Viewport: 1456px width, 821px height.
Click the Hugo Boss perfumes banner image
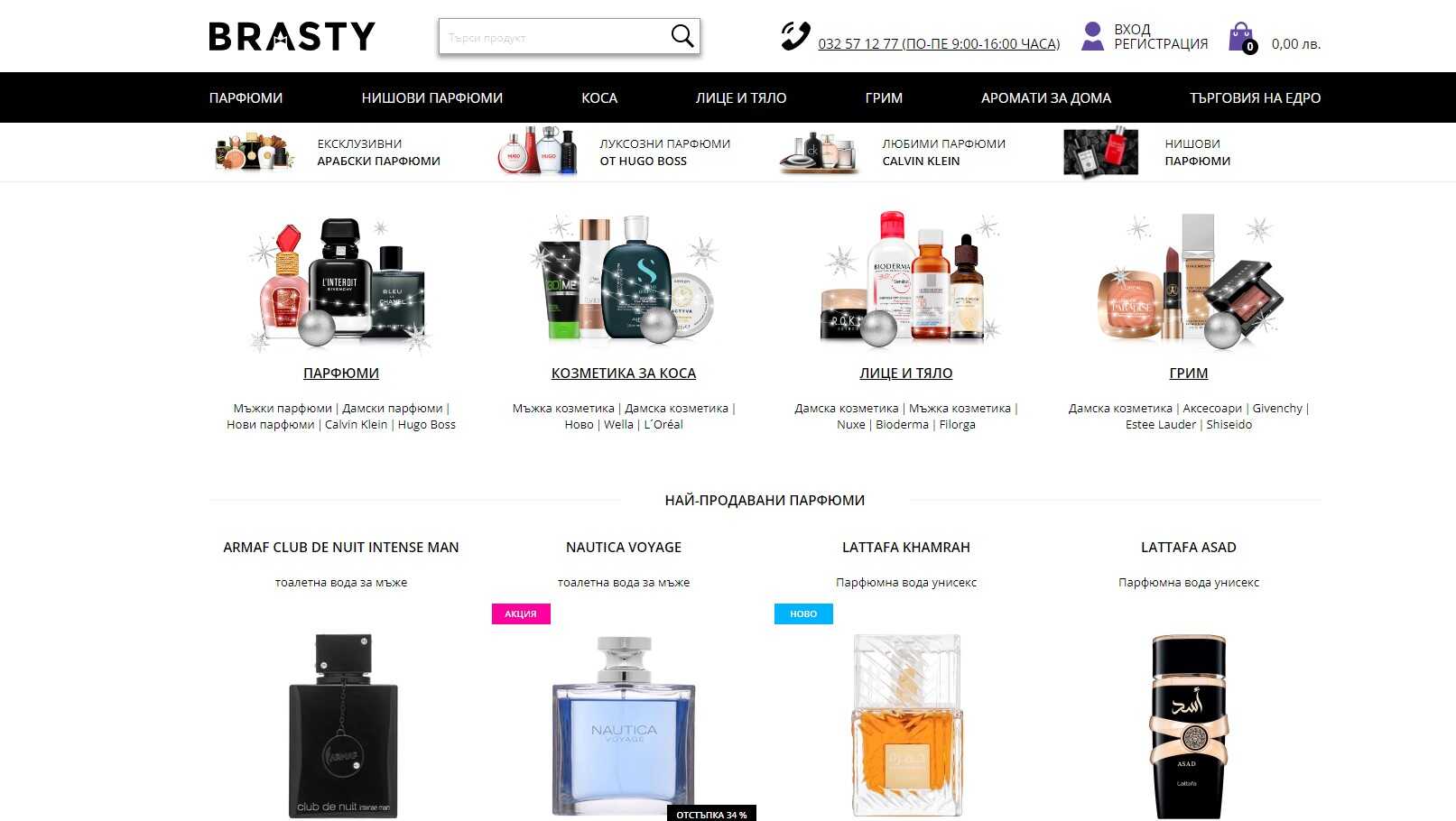click(x=538, y=152)
